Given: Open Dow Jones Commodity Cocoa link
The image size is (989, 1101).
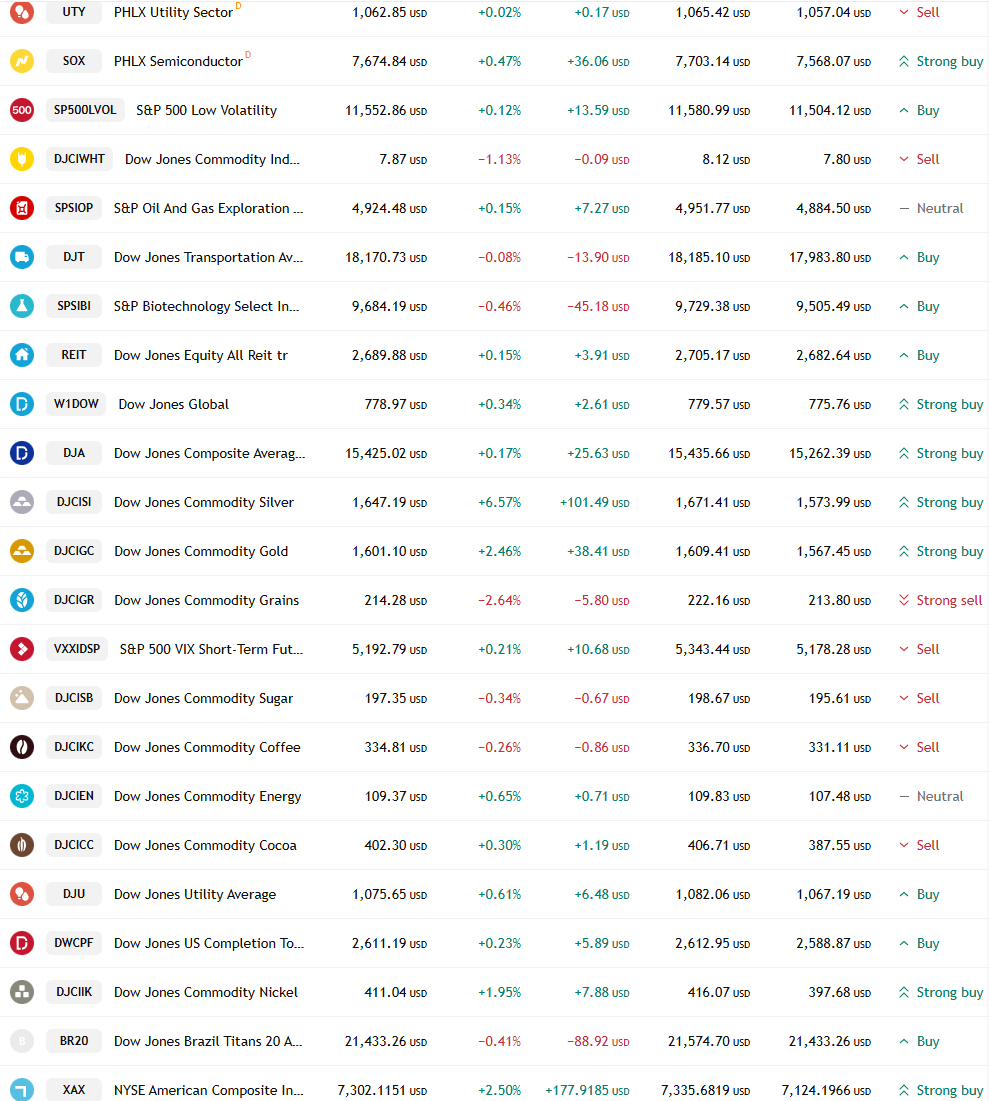Looking at the screenshot, I should coord(205,845).
